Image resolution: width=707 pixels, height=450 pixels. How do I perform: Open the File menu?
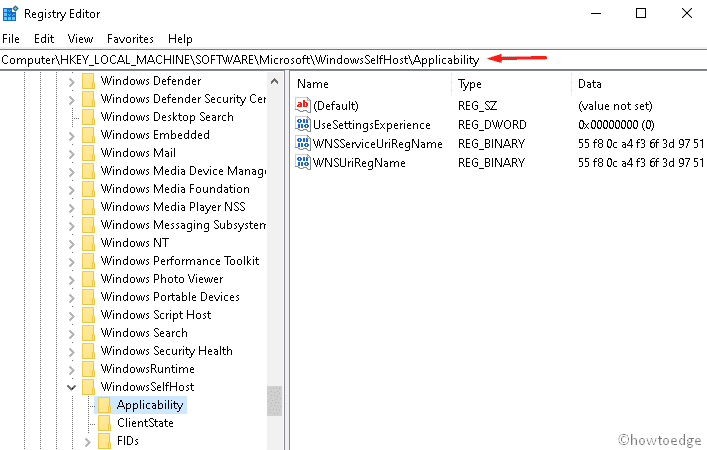[12, 39]
